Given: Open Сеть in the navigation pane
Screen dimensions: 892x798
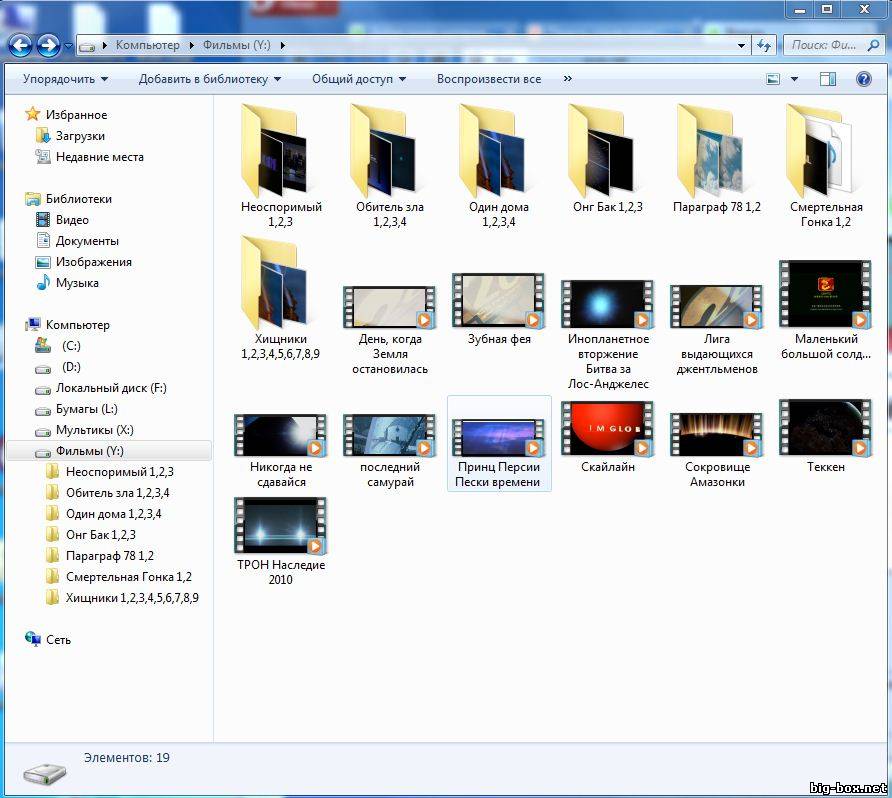Looking at the screenshot, I should (58, 640).
